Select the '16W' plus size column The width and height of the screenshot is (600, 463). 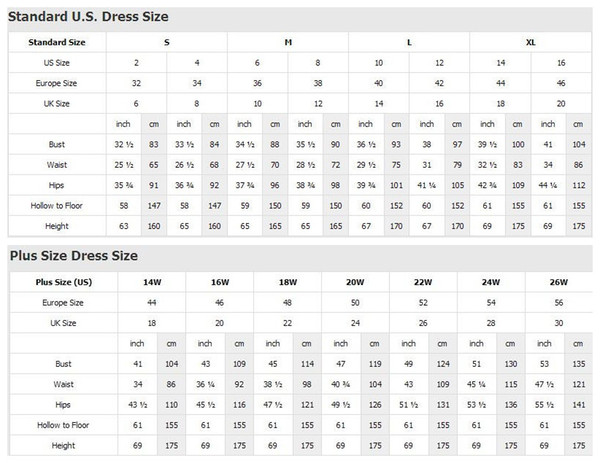(219, 281)
